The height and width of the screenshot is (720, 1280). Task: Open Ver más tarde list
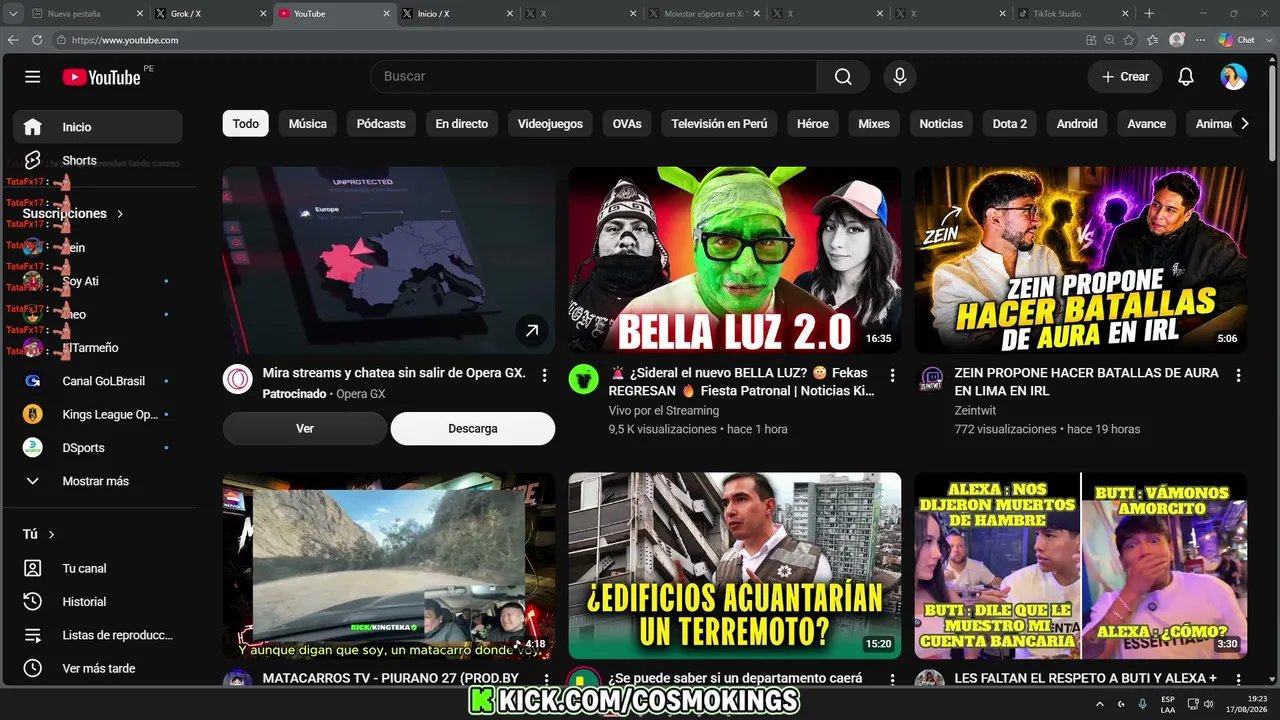98,668
